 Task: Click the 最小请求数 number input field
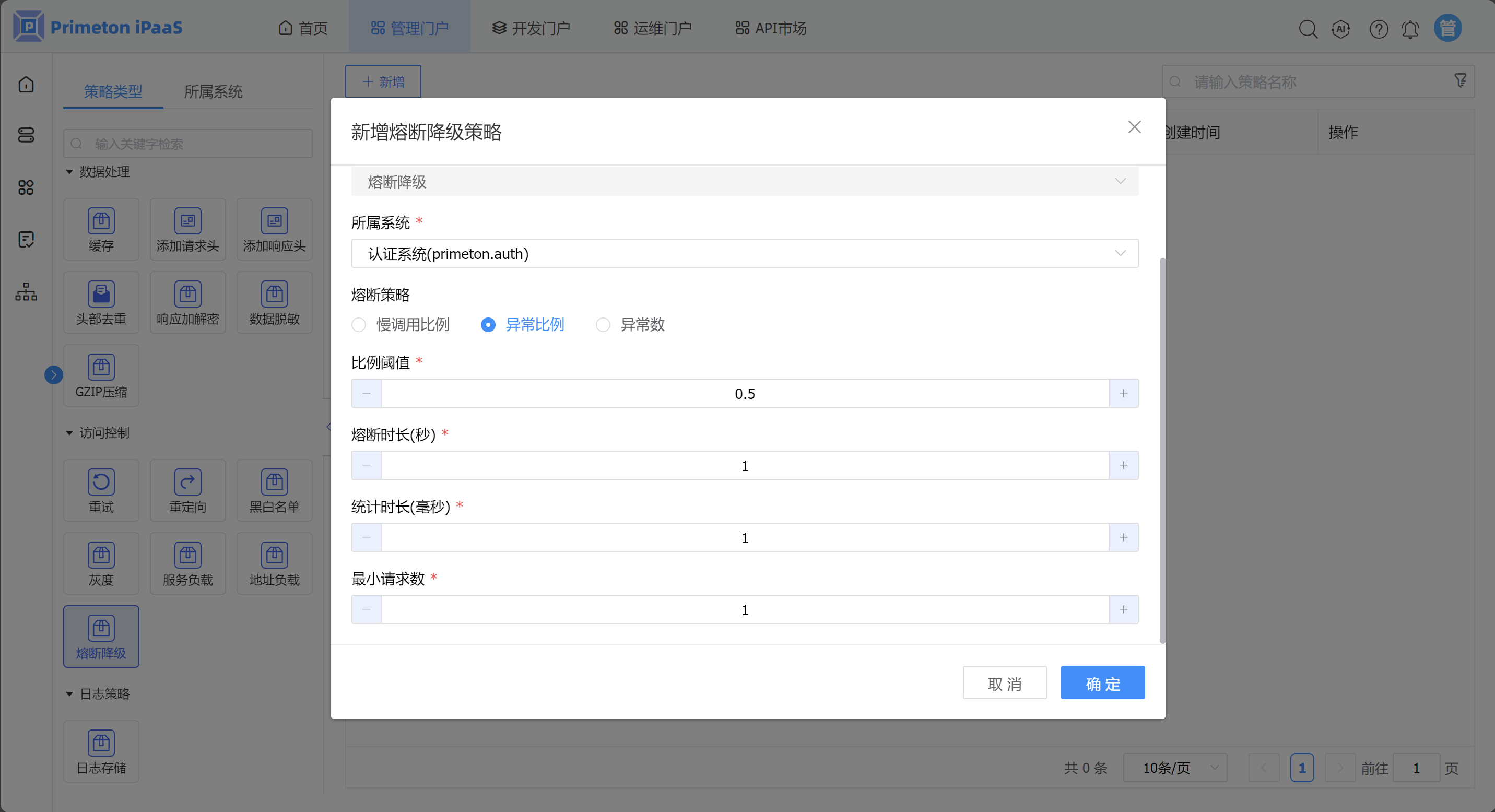(744, 609)
